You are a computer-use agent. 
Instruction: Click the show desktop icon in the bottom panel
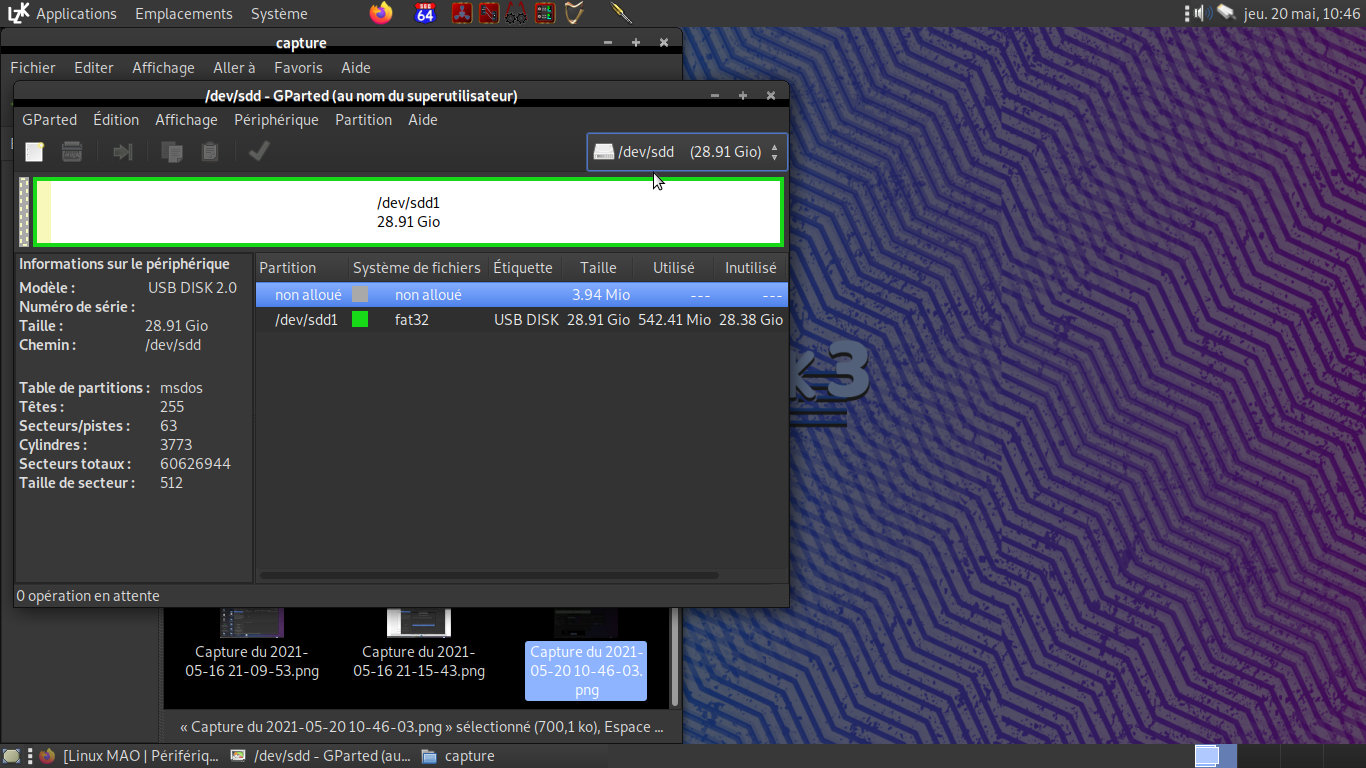coord(11,756)
